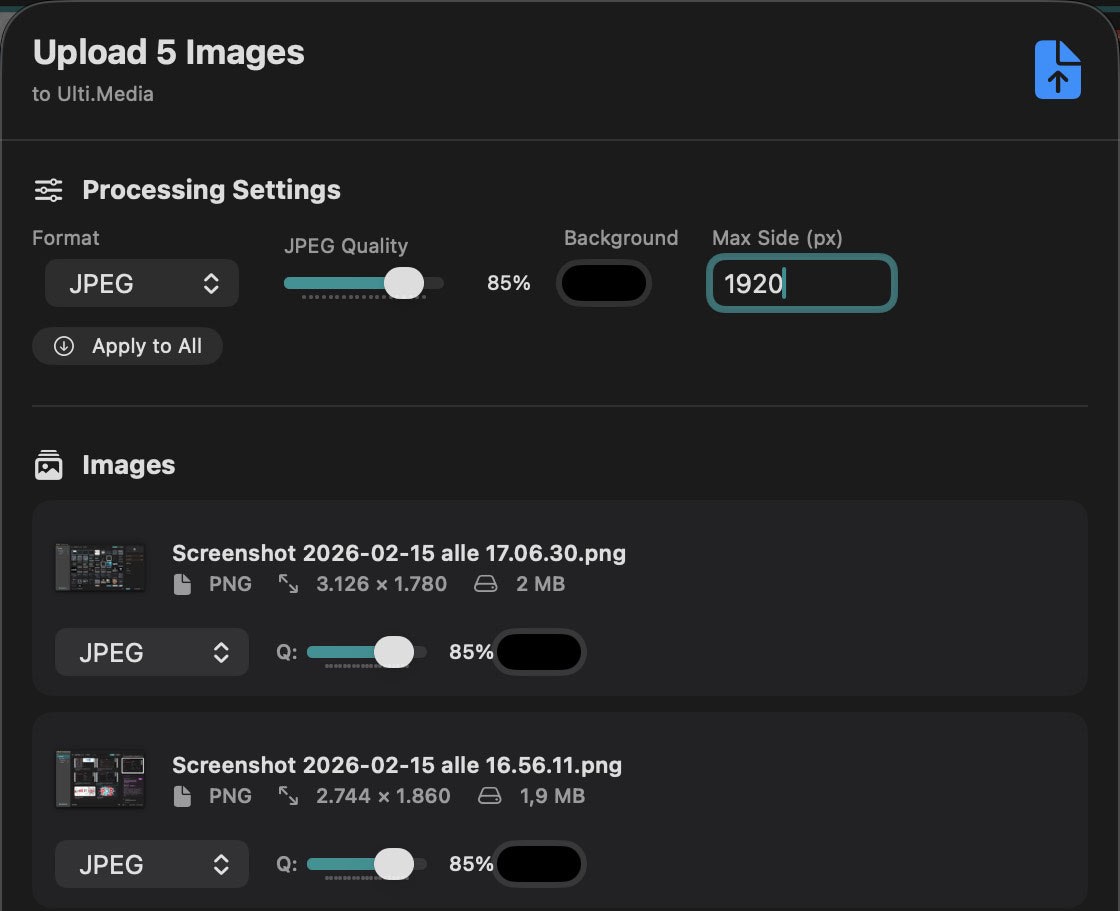Select the Max Side pixel input field
The height and width of the screenshot is (911, 1120).
[800, 283]
